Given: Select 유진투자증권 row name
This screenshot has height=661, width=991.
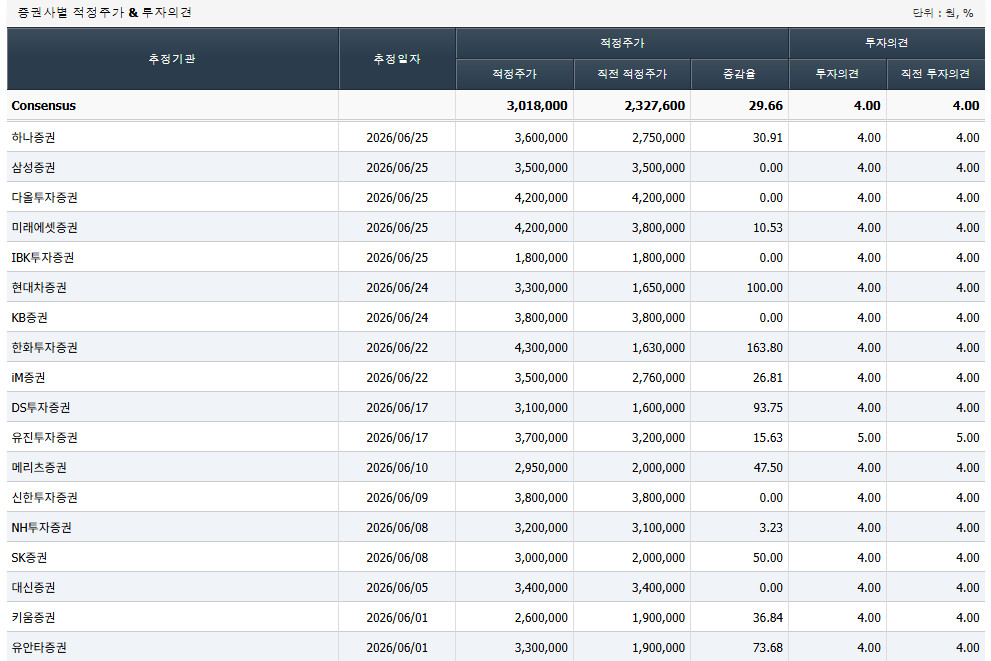Looking at the screenshot, I should pyautogui.click(x=44, y=437).
